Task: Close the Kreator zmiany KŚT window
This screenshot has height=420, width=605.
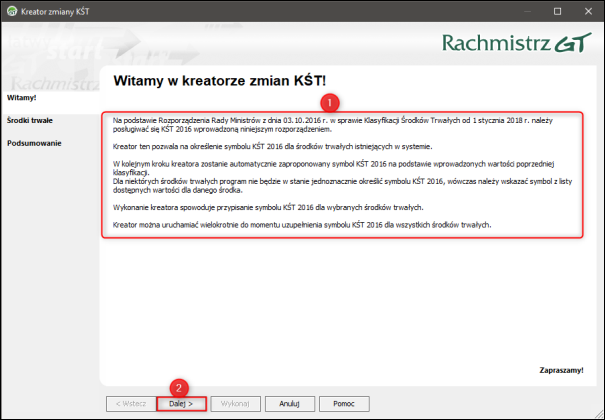Action: point(588,12)
